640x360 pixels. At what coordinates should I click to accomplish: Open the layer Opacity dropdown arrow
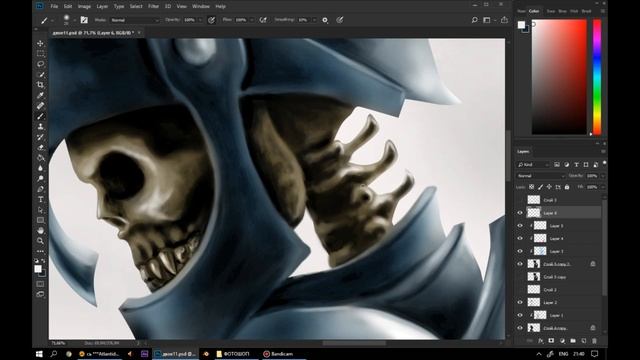point(603,176)
